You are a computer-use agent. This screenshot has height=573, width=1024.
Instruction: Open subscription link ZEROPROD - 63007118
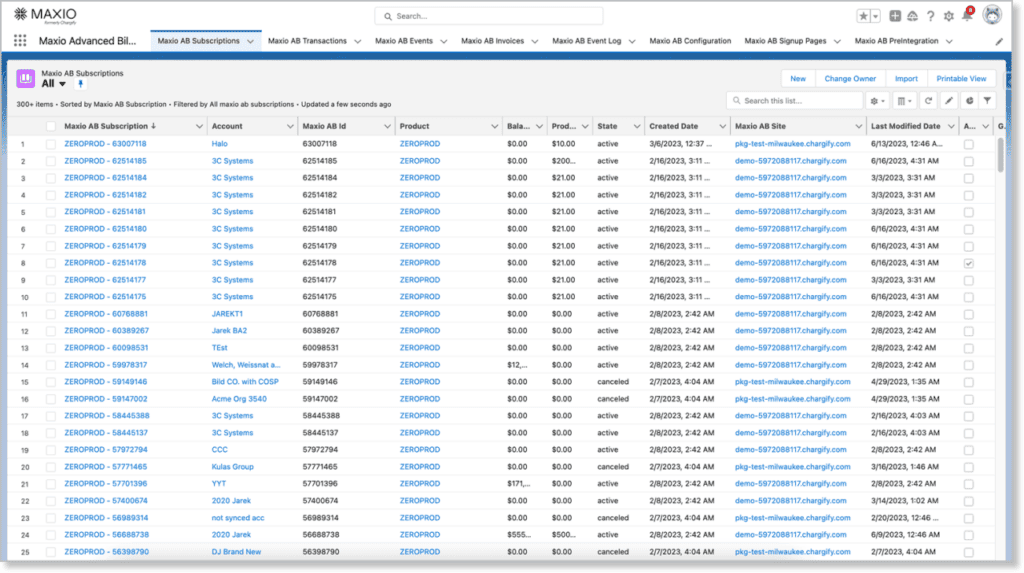[x=105, y=144]
